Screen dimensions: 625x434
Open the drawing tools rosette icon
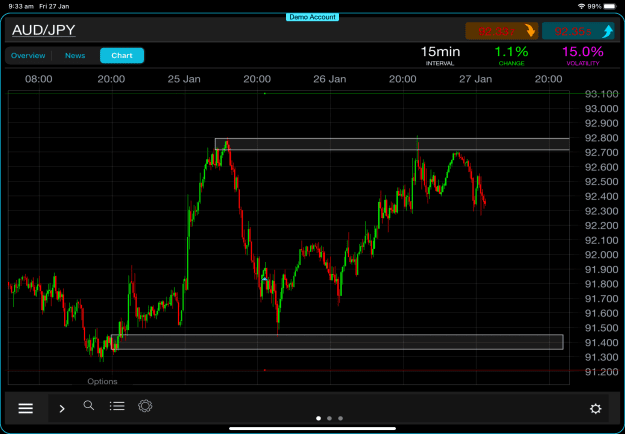145,406
